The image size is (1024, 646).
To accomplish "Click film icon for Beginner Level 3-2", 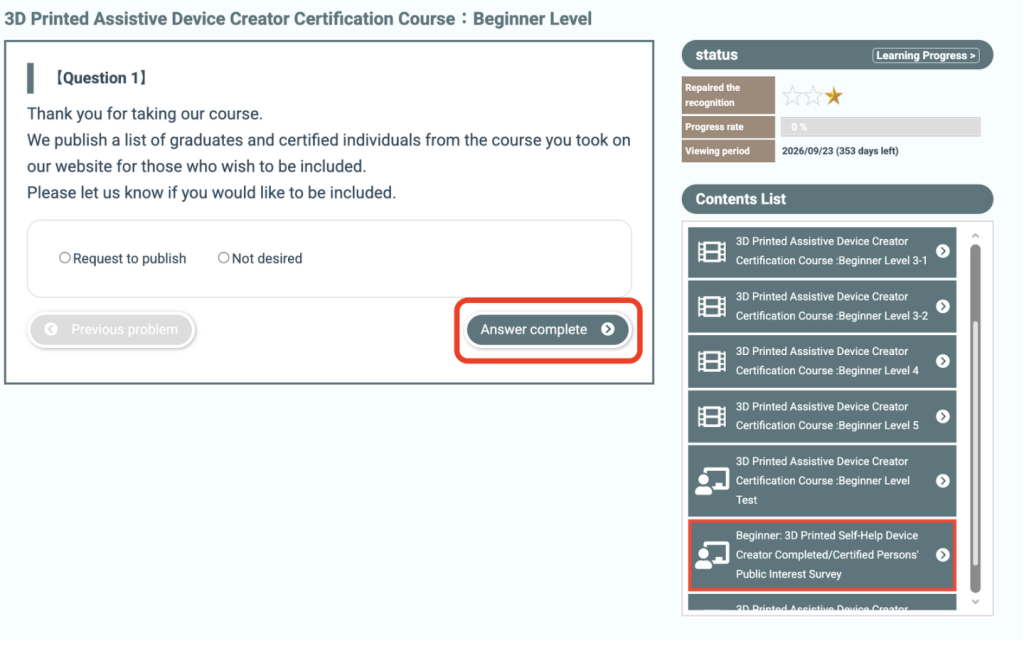I will tap(712, 306).
